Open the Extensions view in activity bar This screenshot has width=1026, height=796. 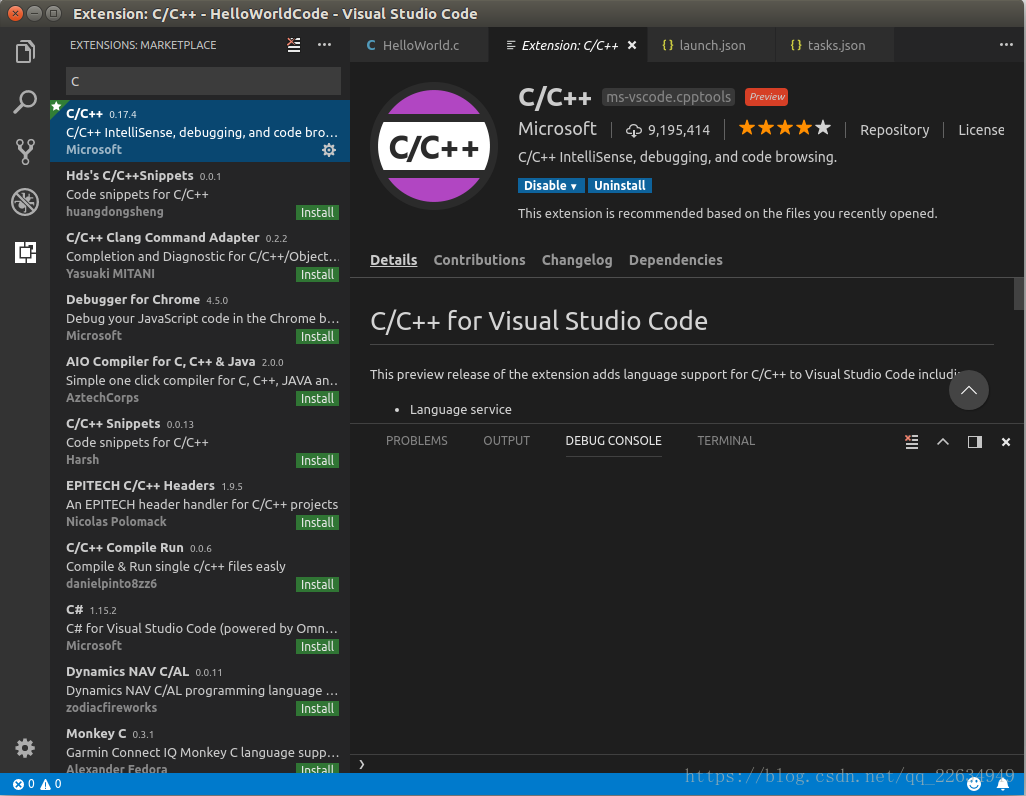(x=25, y=252)
